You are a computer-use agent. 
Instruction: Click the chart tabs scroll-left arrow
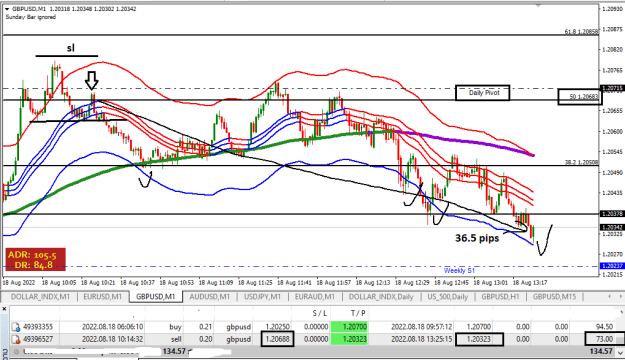pyautogui.click(x=609, y=296)
